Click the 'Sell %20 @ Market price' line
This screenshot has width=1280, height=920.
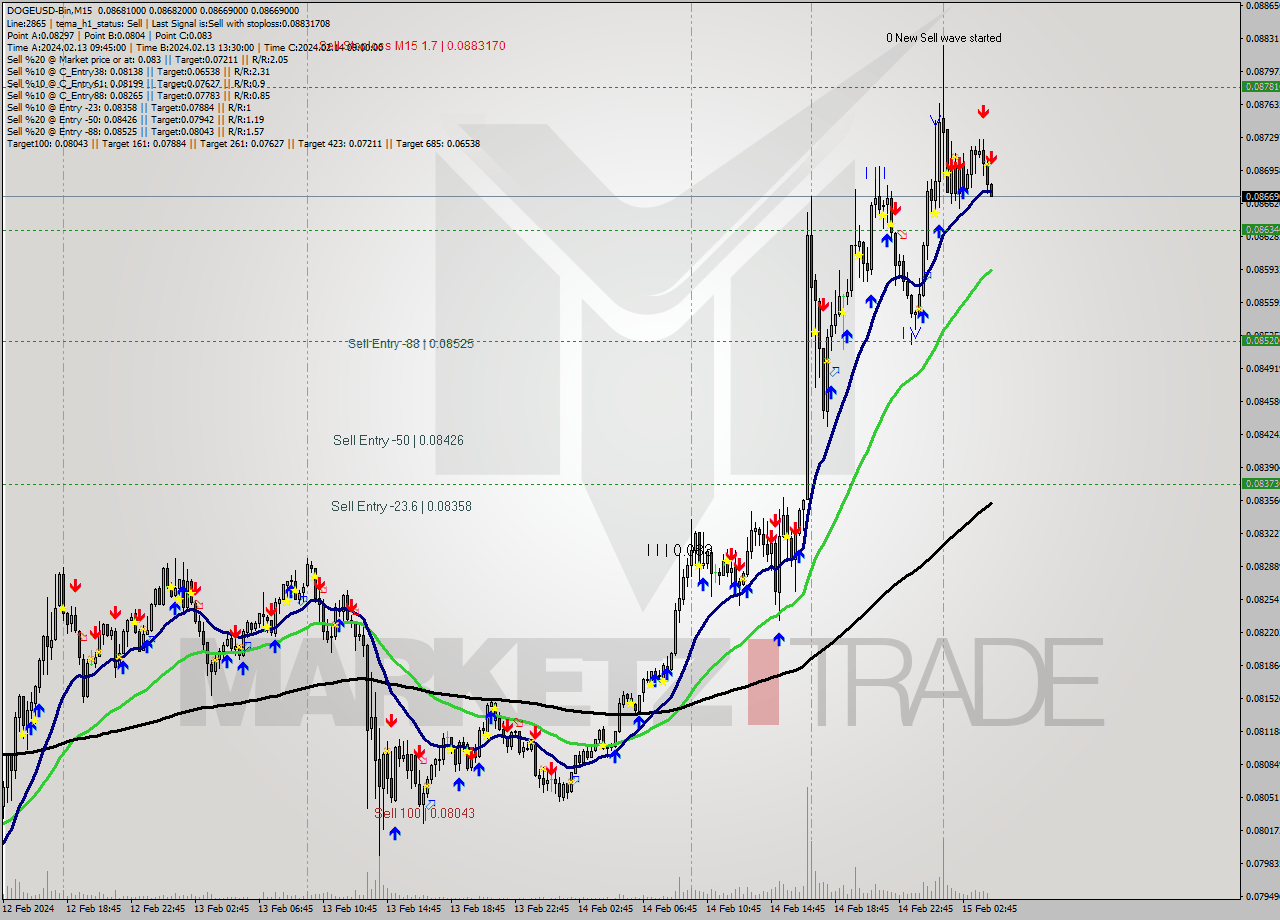(x=147, y=59)
